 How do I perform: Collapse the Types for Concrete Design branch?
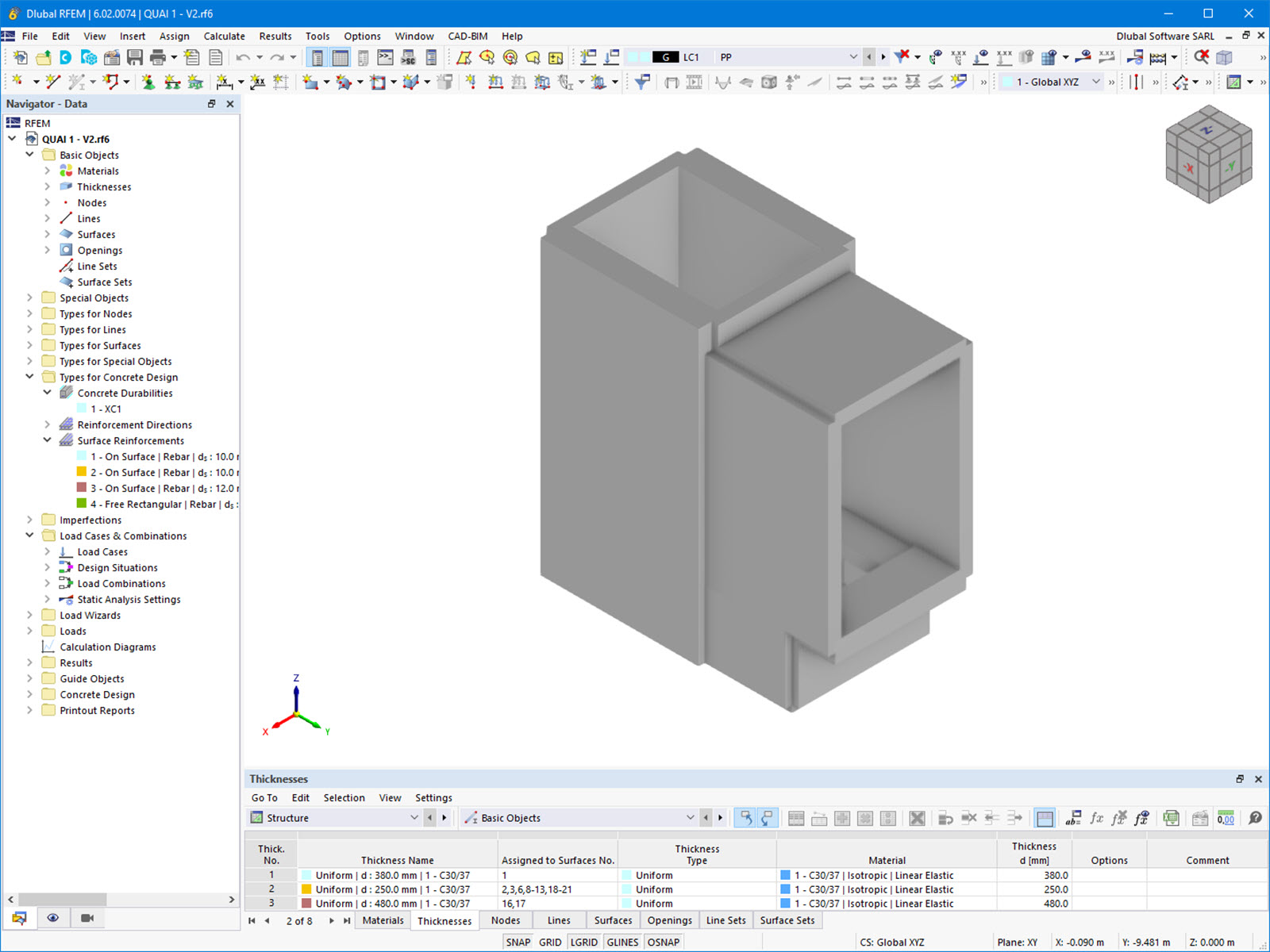[x=30, y=377]
